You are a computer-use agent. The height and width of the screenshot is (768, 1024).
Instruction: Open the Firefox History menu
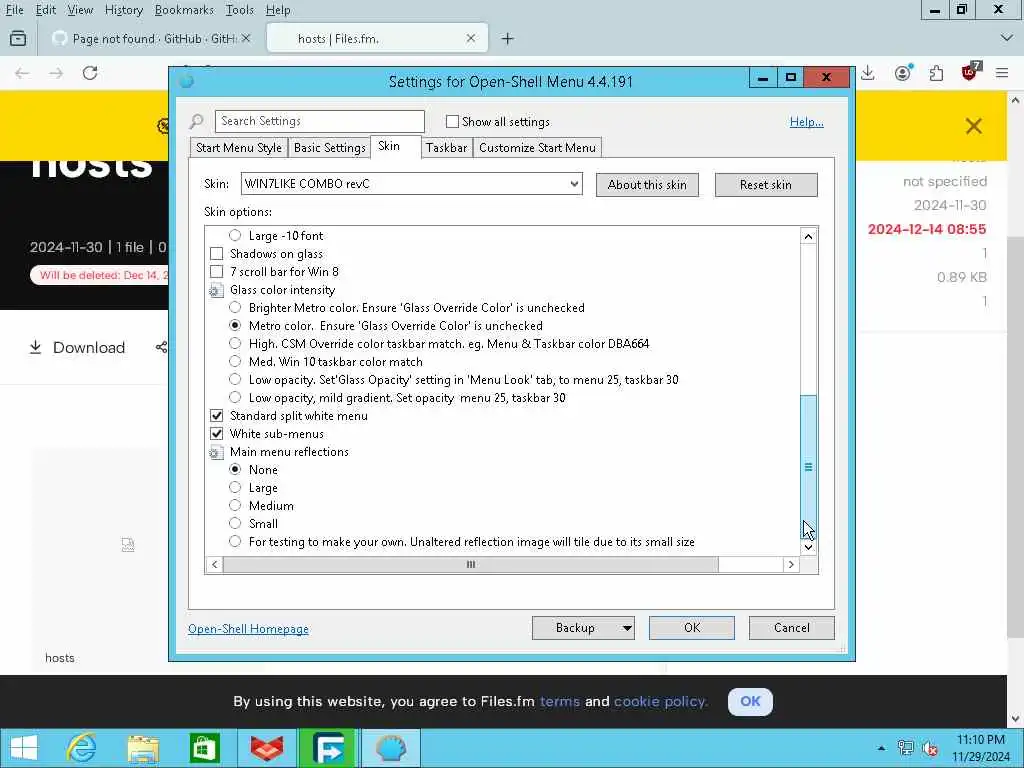(x=123, y=10)
